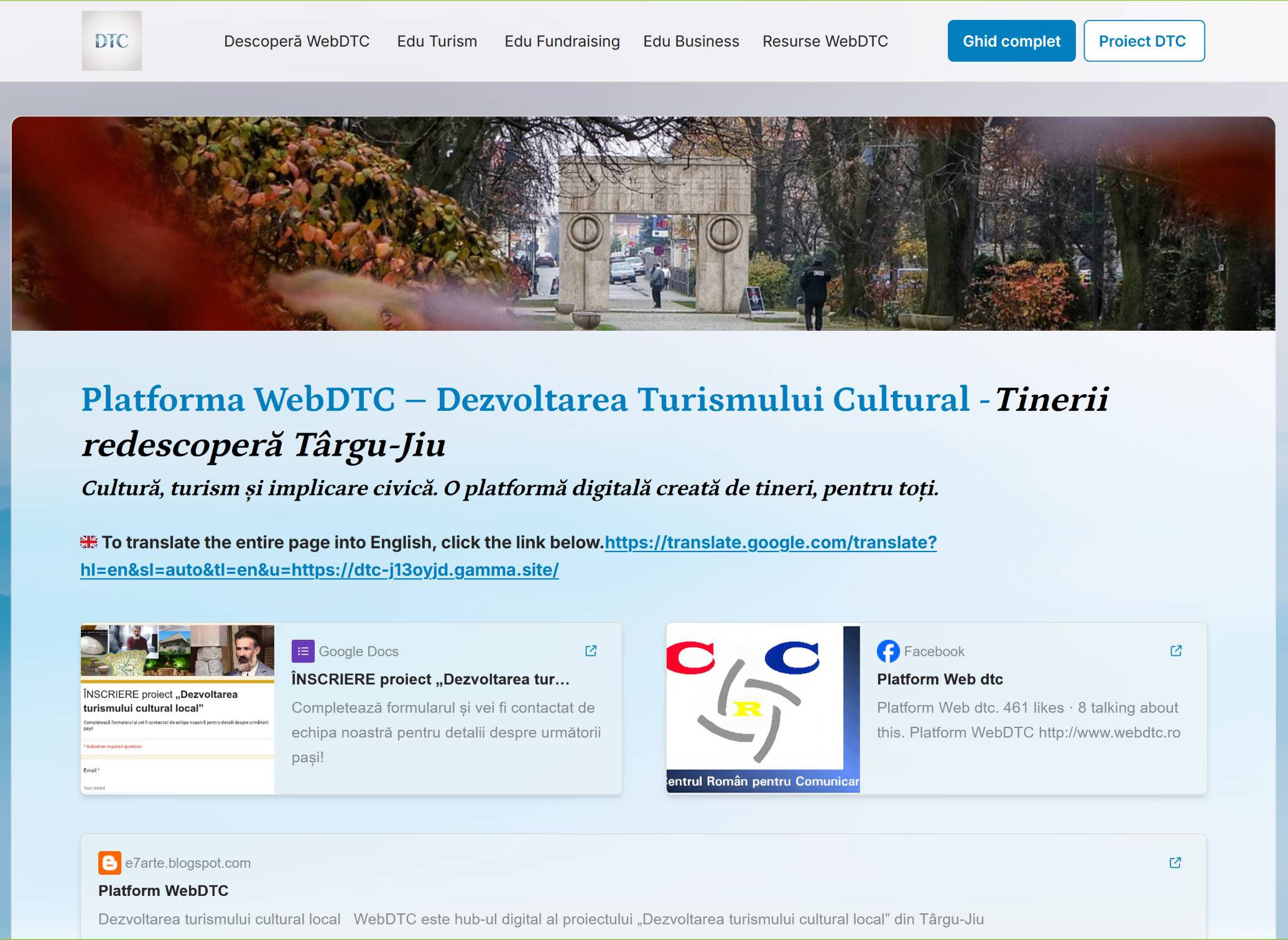The image size is (1288, 940).
Task: Go to Edu Business section
Action: [x=691, y=41]
